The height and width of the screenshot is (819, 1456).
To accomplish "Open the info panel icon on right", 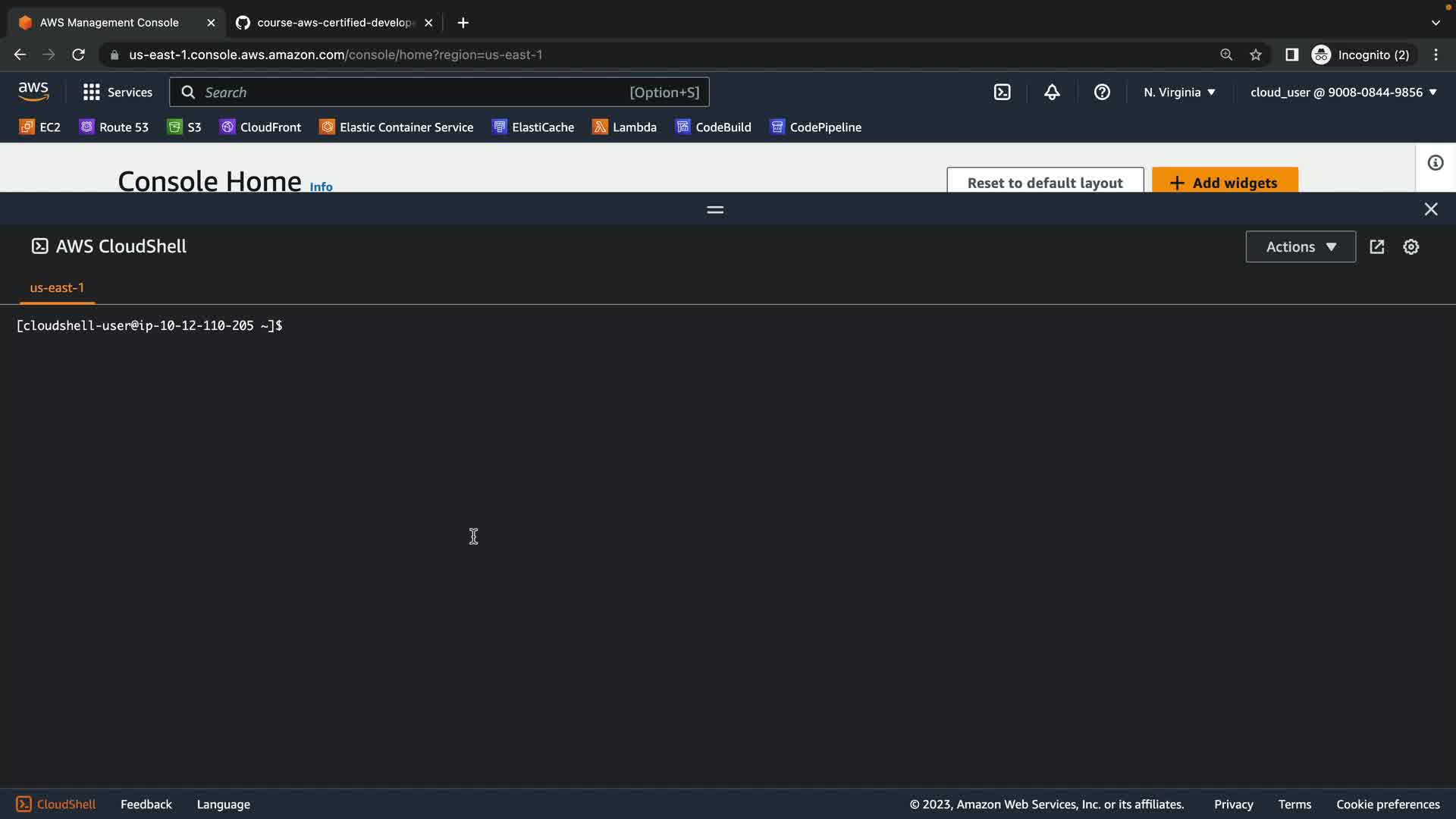I will point(1435,163).
